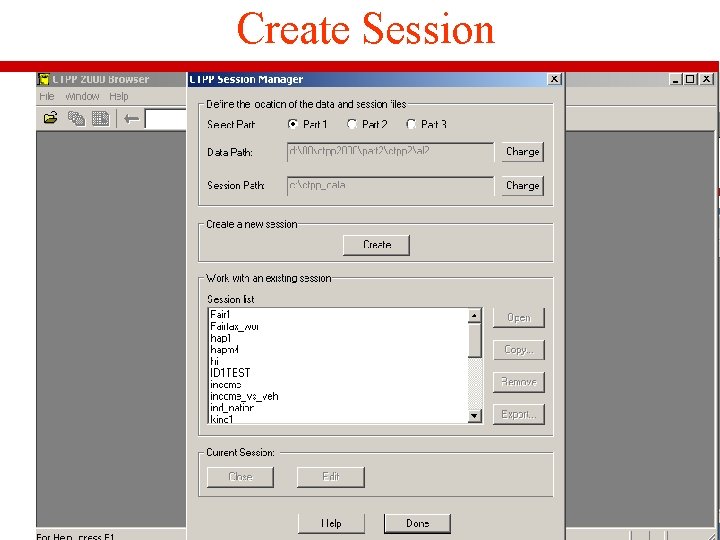Click the Data Path input field
The image size is (720, 540).
click(391, 152)
